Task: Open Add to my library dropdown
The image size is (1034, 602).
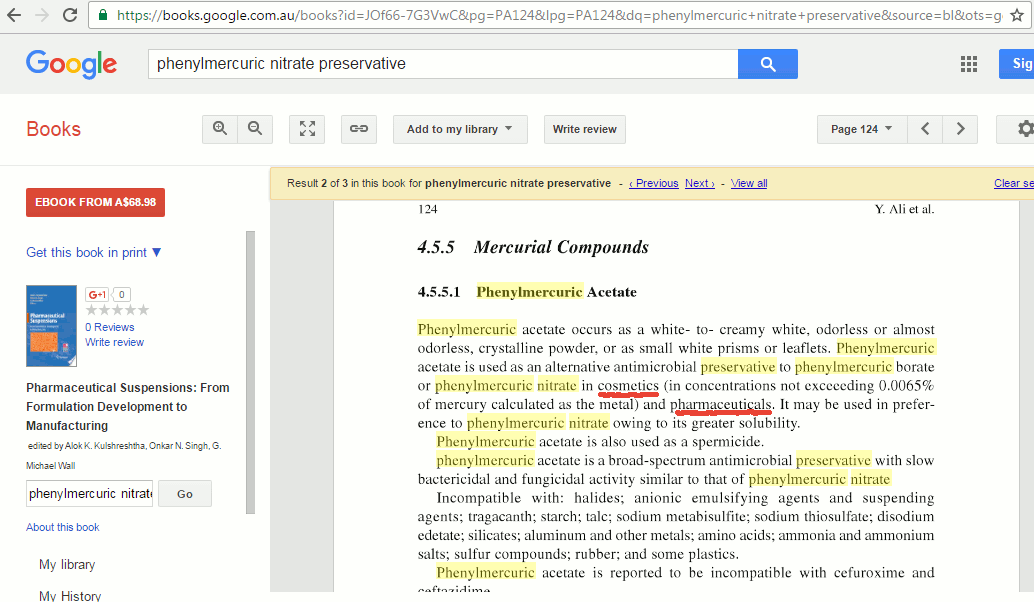Action: click(460, 129)
